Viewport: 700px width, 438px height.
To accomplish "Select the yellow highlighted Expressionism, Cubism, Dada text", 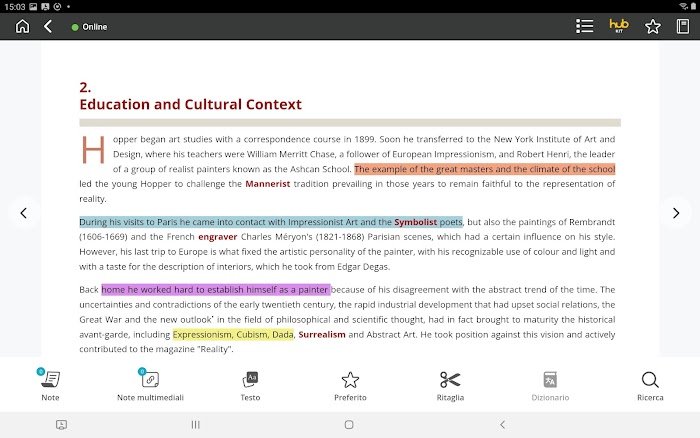I will pos(233,334).
